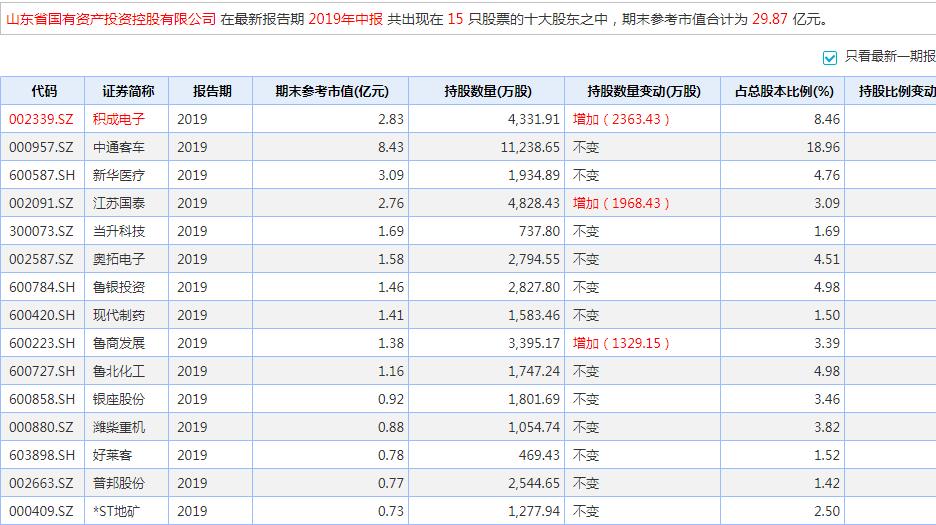Click the 证券简称 column header

tap(128, 91)
